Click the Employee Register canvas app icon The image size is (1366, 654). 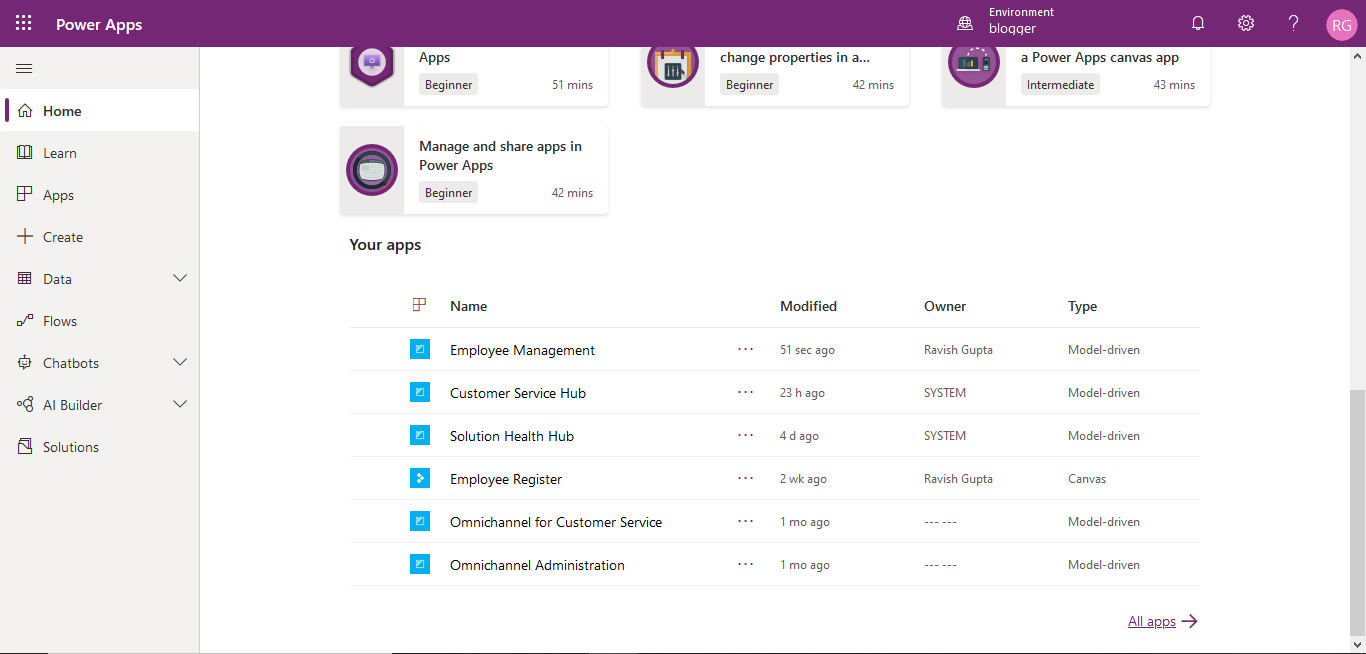pyautogui.click(x=420, y=478)
